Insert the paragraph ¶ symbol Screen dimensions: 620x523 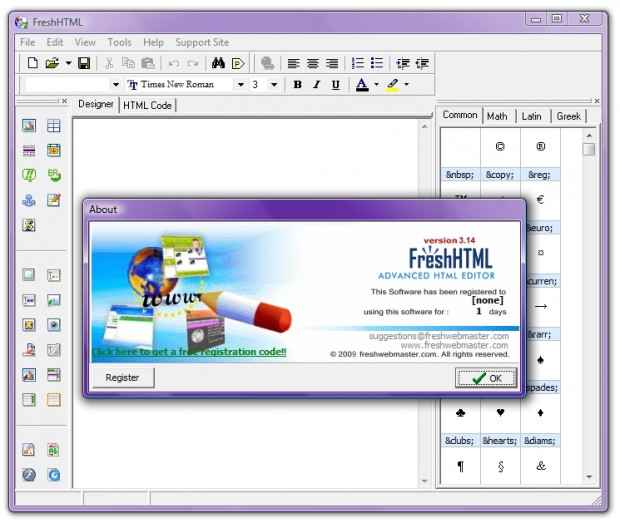(460, 466)
